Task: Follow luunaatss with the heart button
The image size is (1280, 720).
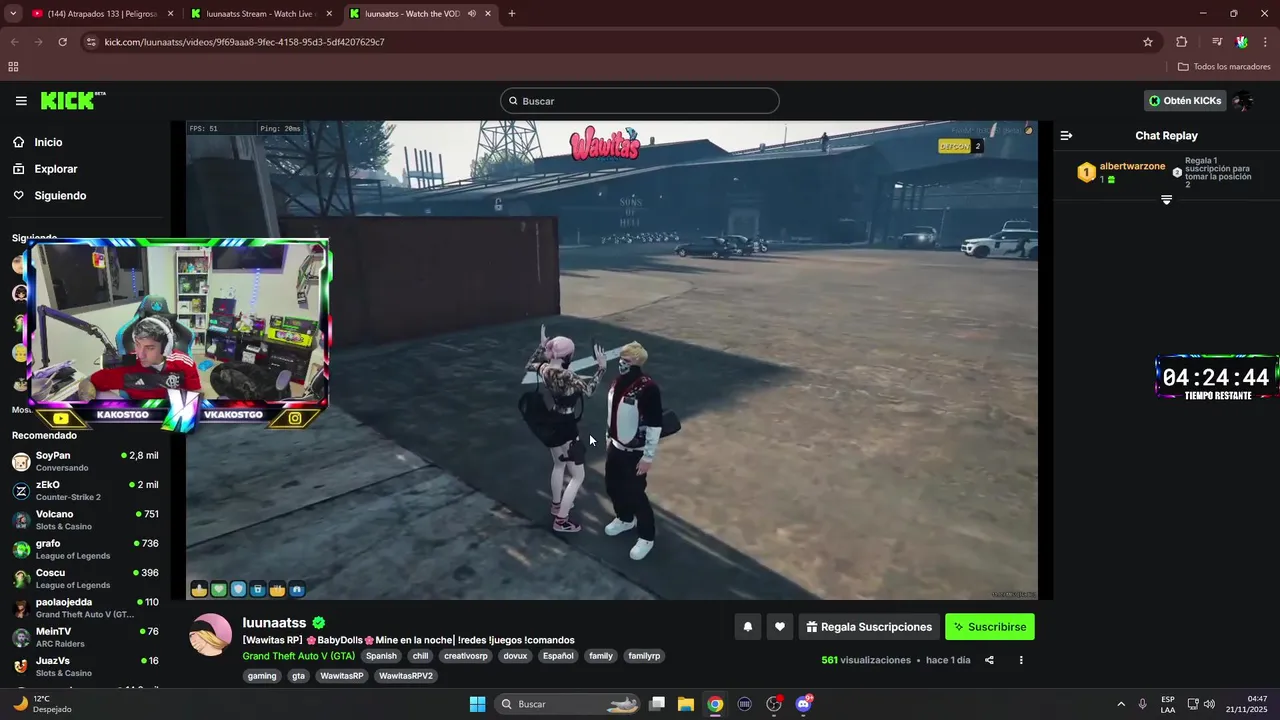Action: (x=780, y=627)
